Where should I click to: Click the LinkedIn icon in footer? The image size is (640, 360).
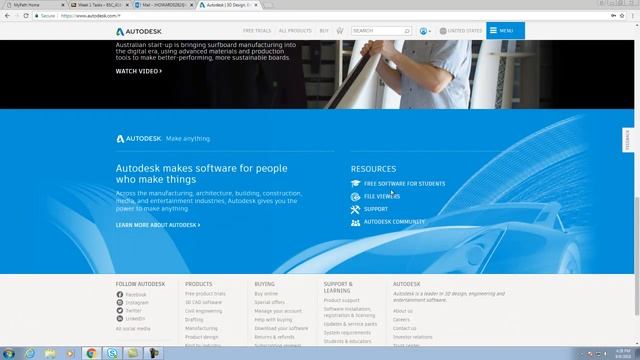coord(120,318)
